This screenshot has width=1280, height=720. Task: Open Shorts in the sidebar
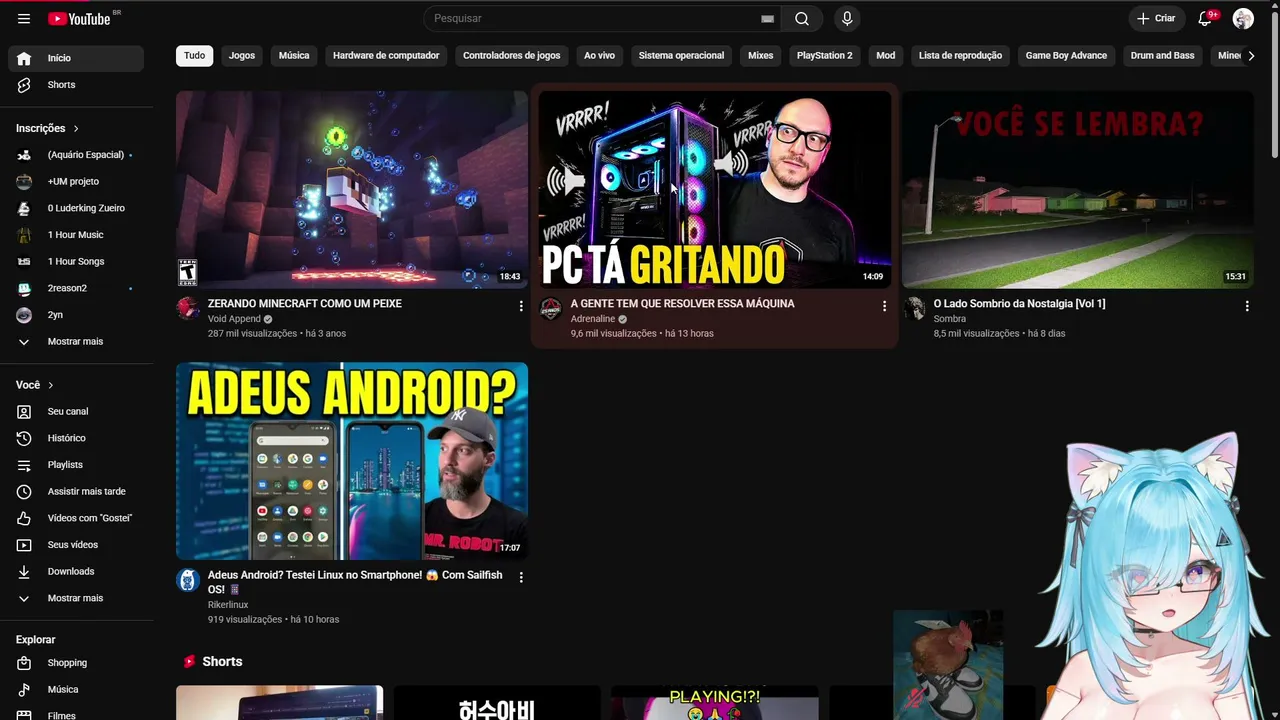pyautogui.click(x=76, y=85)
